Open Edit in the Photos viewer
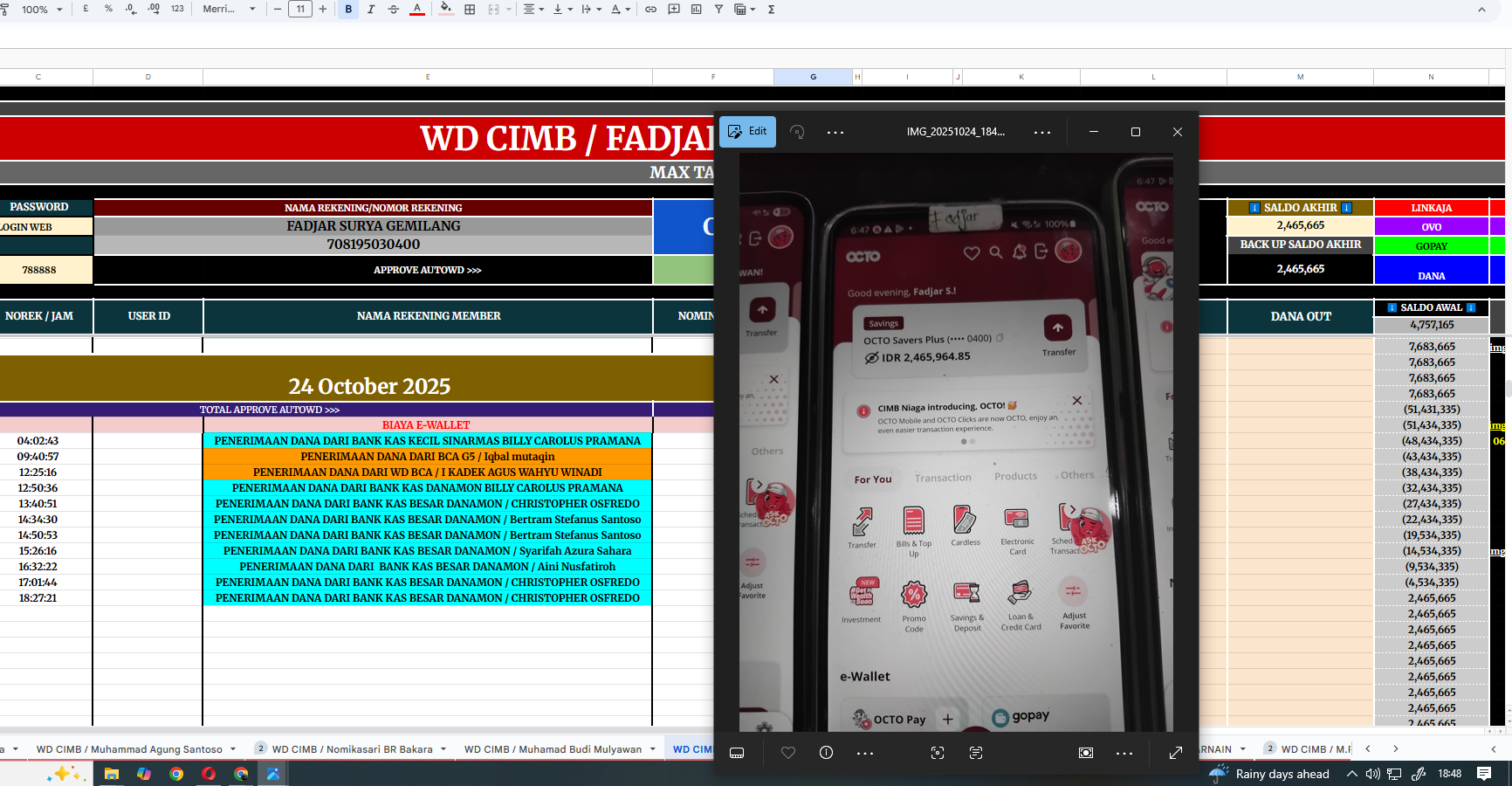Image resolution: width=1512 pixels, height=786 pixels. coord(748,132)
